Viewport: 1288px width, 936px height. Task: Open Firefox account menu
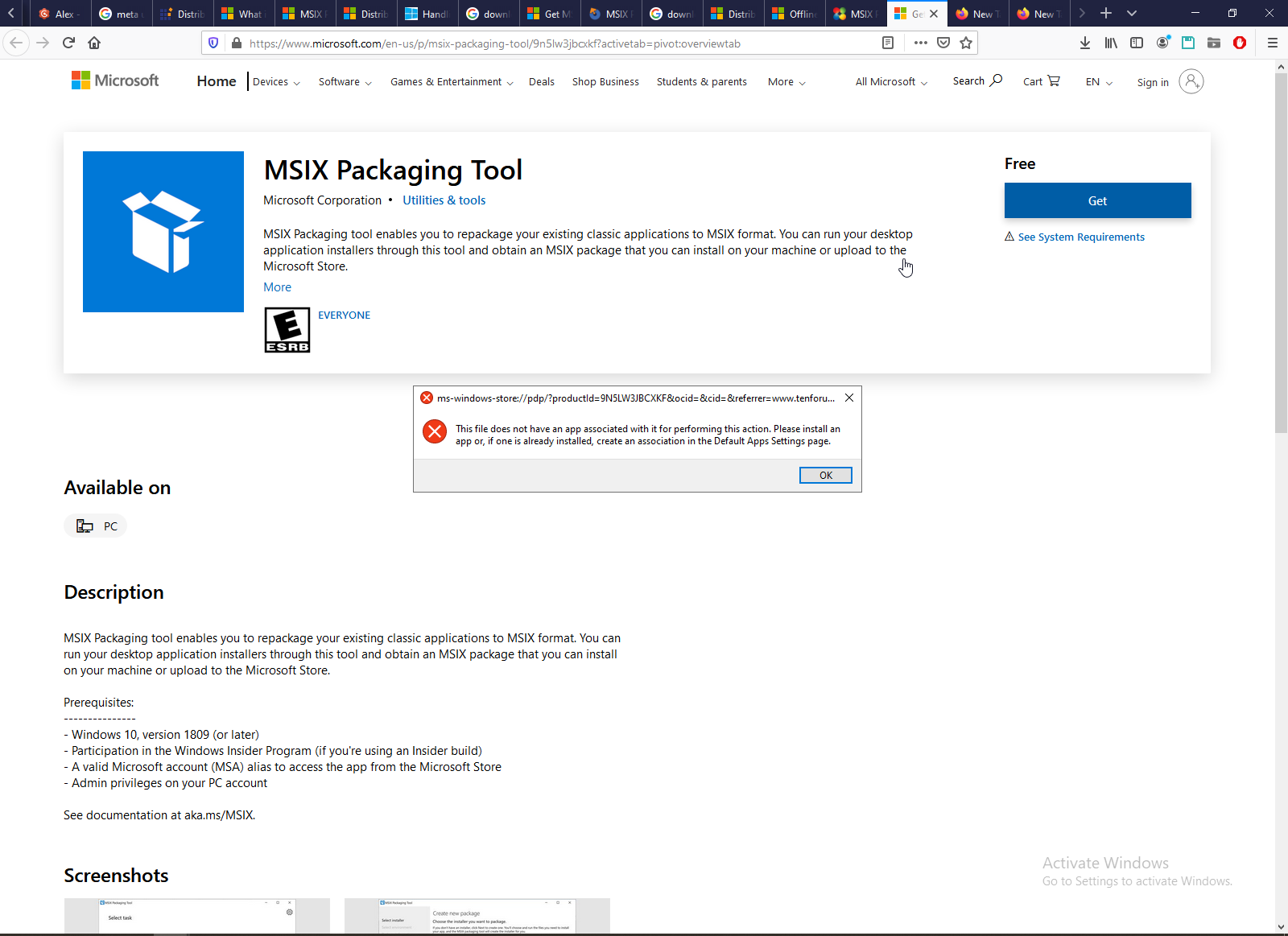[1162, 43]
